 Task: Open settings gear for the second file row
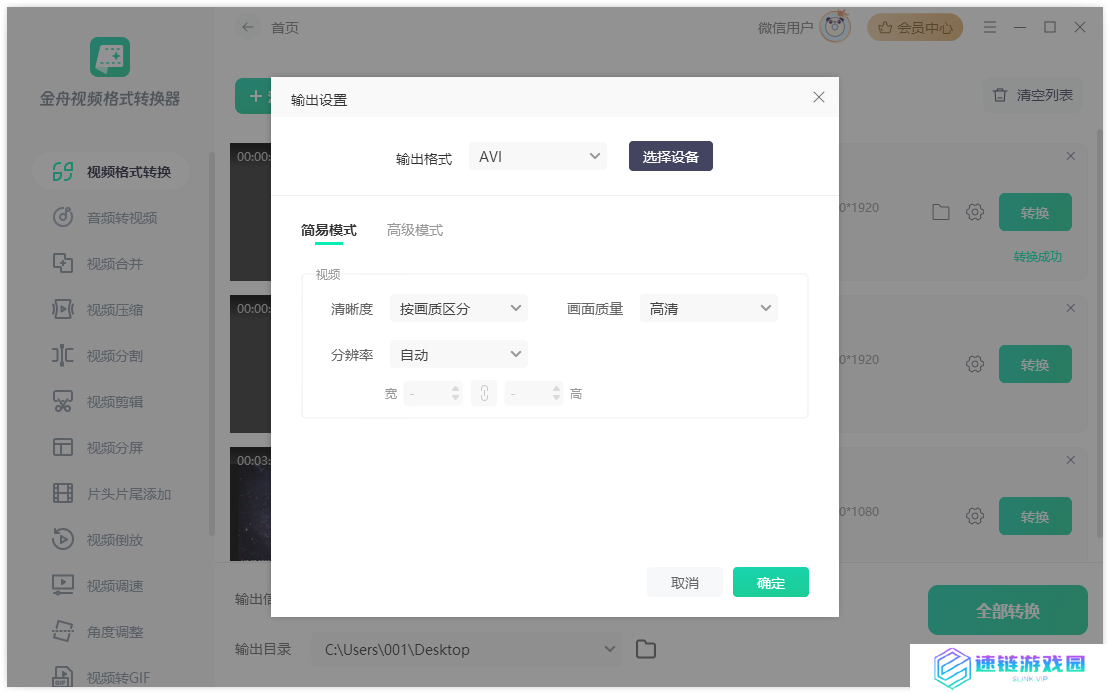point(975,364)
